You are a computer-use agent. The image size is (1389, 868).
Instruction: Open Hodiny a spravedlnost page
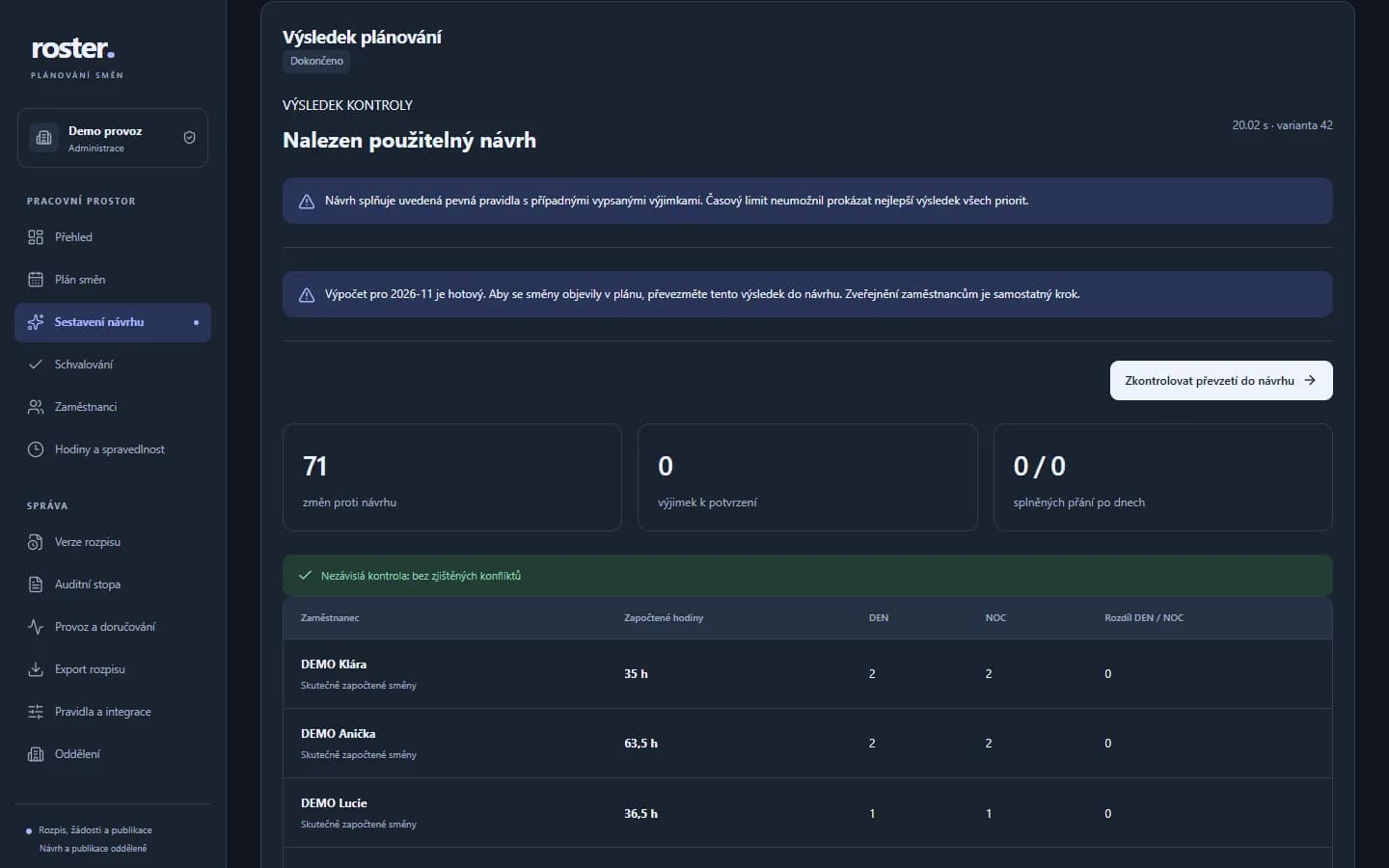pyautogui.click(x=113, y=449)
